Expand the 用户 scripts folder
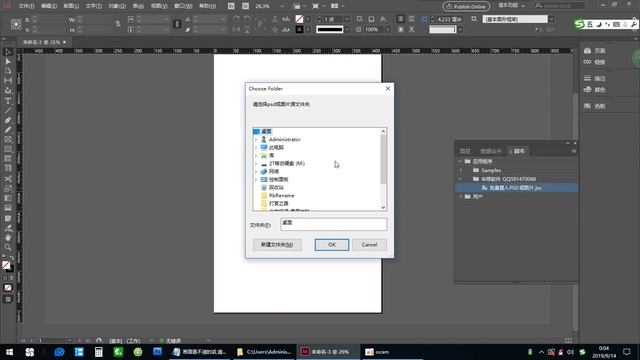 [461, 197]
